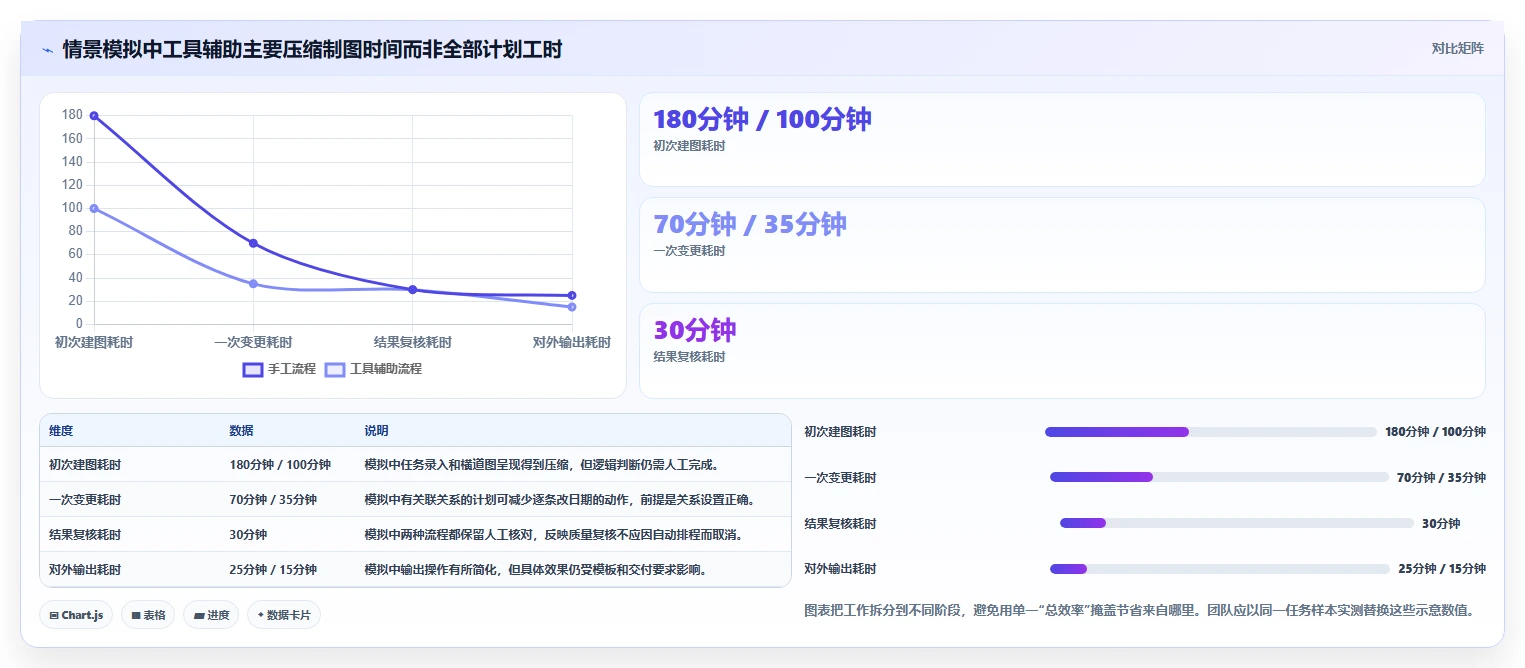
Task: Click the dashboard title heading text
Action: [312, 49]
